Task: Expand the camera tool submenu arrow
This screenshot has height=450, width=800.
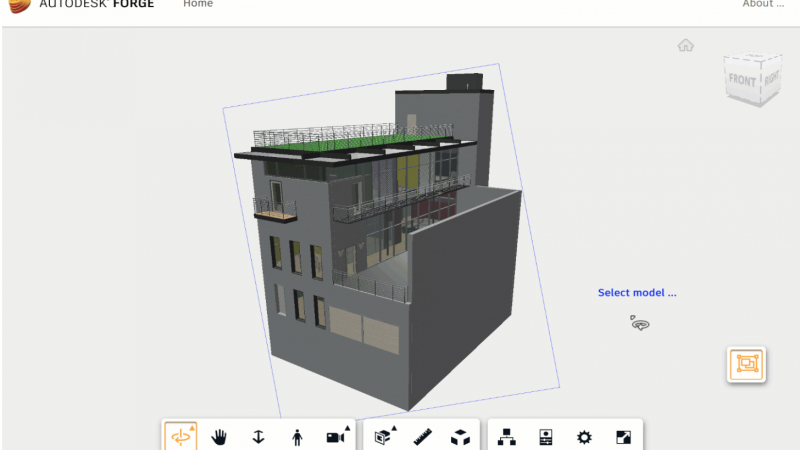Action: (x=347, y=428)
